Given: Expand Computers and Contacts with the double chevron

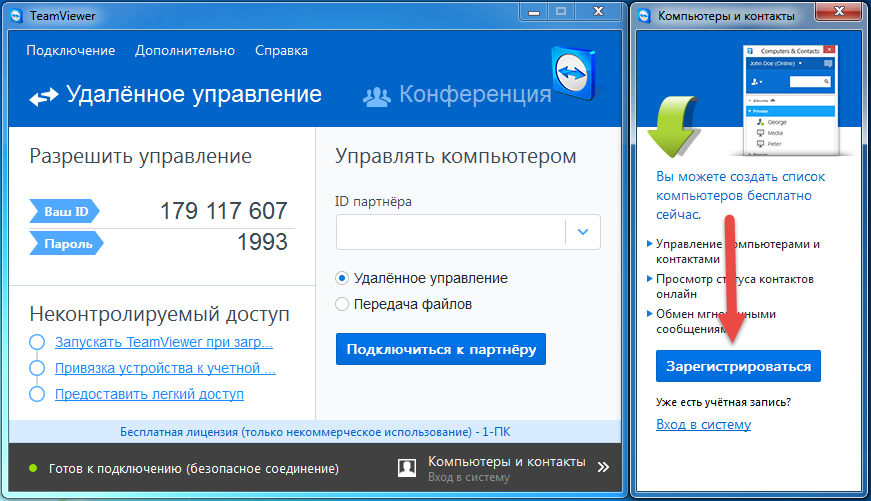Looking at the screenshot, I should (x=603, y=467).
